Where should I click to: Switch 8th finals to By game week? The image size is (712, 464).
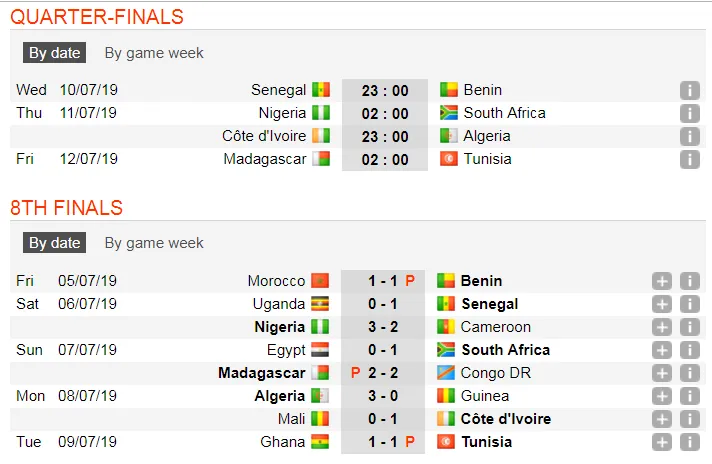(x=154, y=243)
